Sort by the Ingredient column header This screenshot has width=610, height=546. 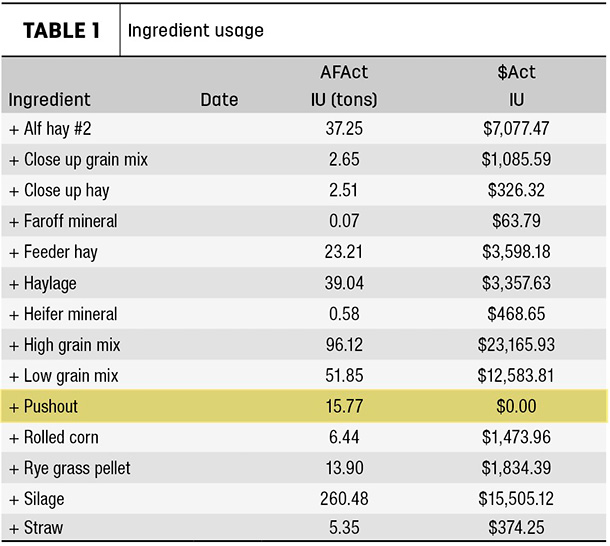click(49, 100)
